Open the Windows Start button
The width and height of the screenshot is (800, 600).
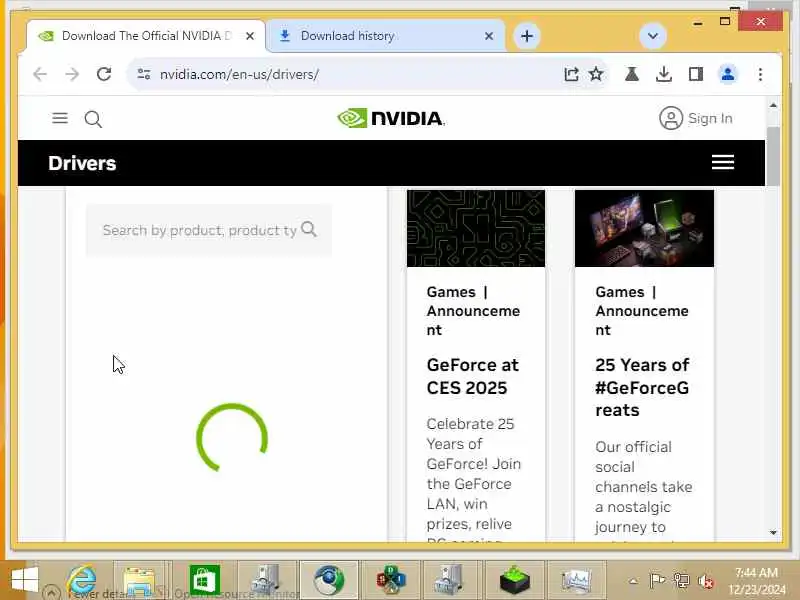tap(24, 581)
